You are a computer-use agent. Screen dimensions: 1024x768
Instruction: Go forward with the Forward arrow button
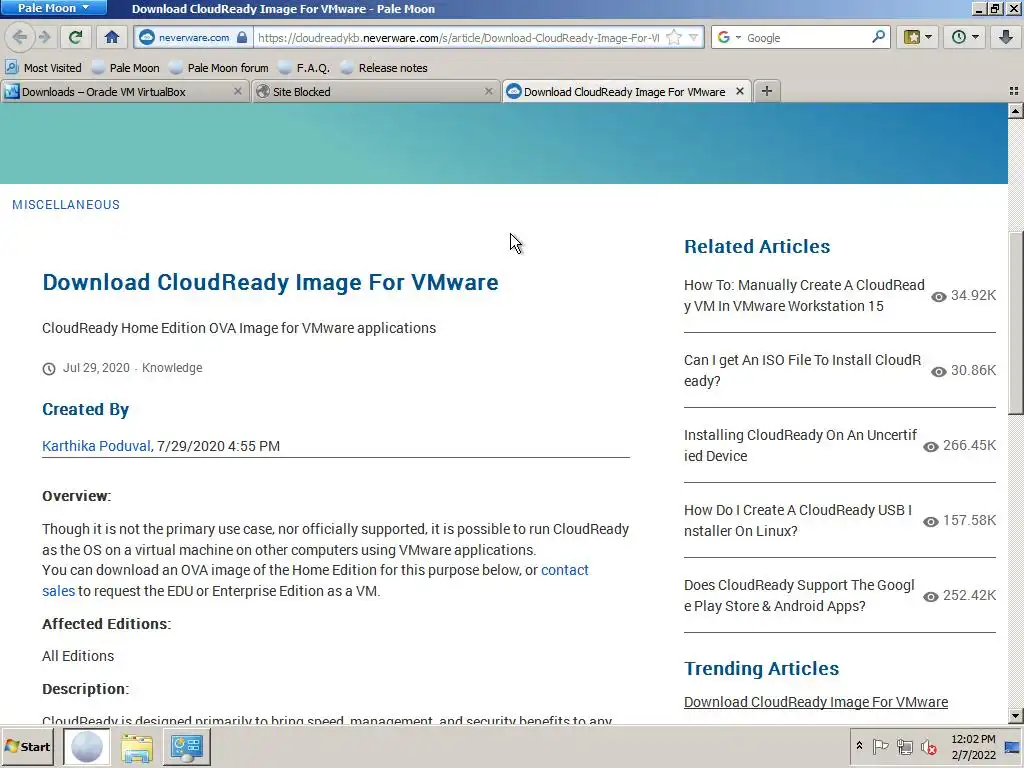coord(44,37)
